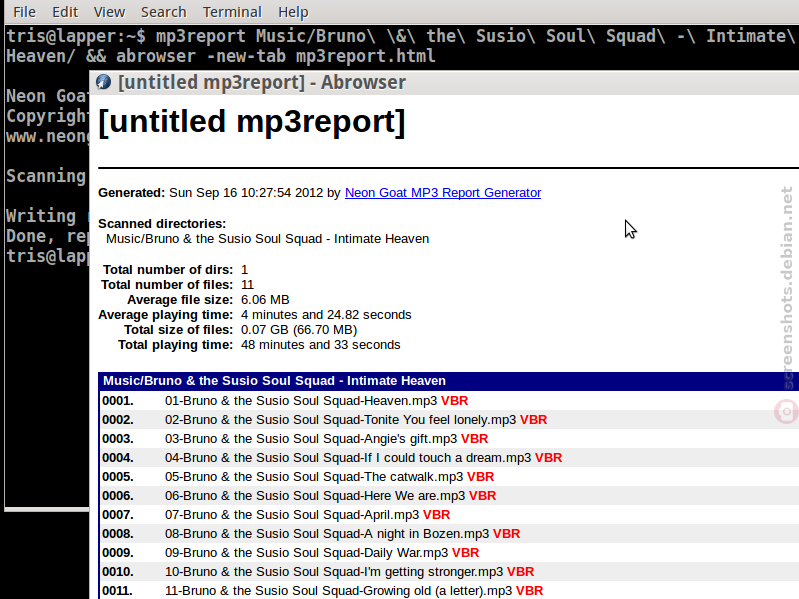Click 'Scanning' line in the terminal output
This screenshot has height=599, width=799.
click(46, 176)
